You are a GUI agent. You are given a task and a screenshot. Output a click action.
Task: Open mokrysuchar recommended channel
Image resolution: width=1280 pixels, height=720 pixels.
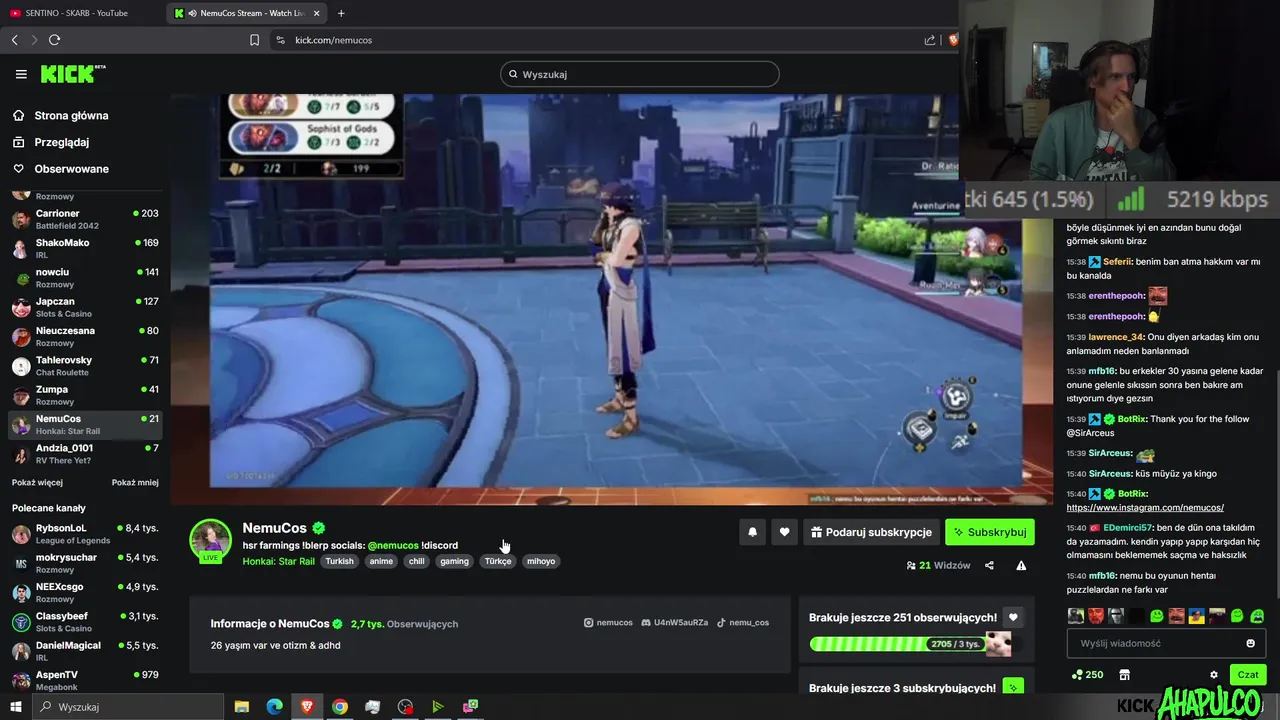click(x=84, y=563)
